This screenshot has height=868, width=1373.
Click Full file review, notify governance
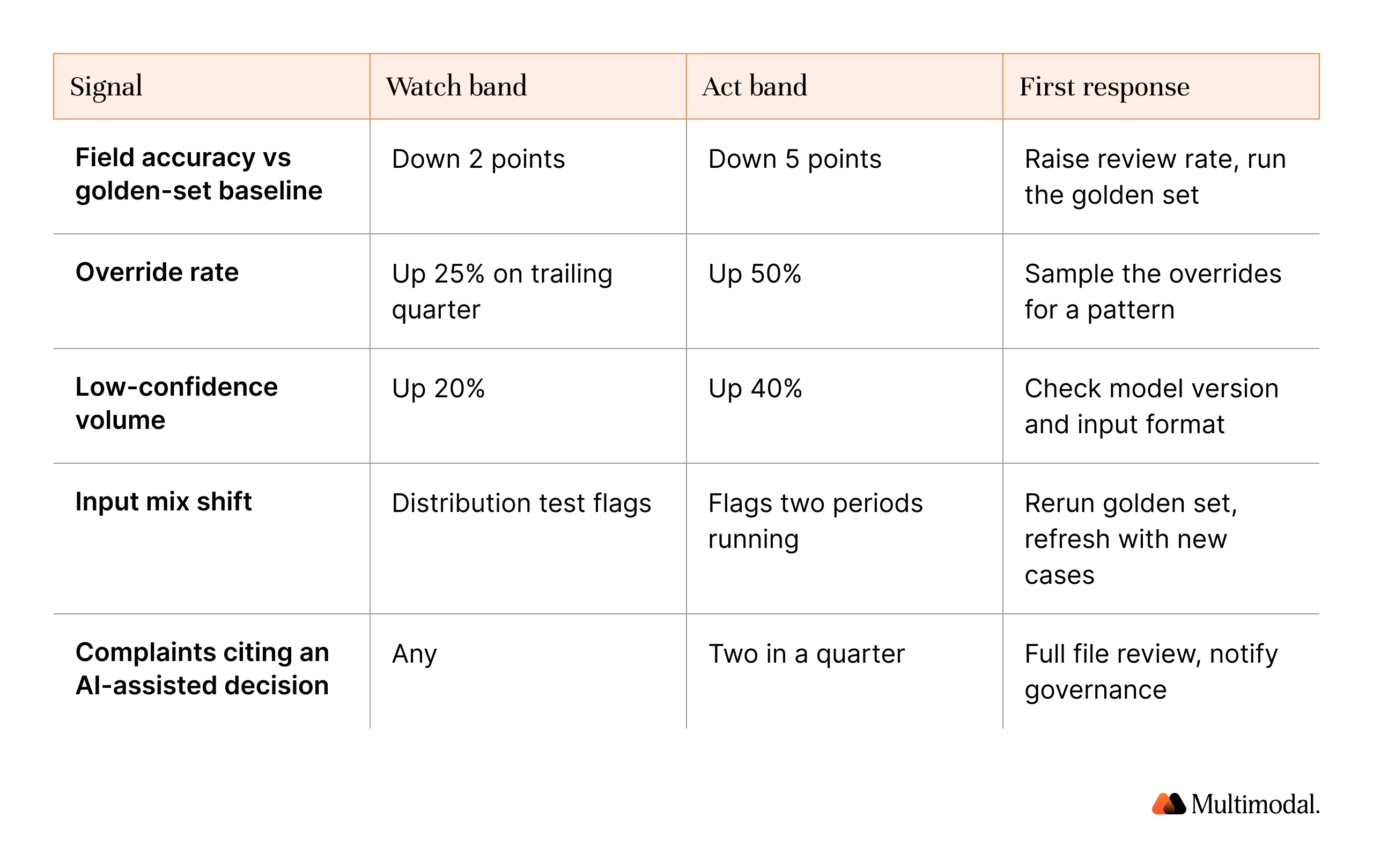click(1150, 671)
